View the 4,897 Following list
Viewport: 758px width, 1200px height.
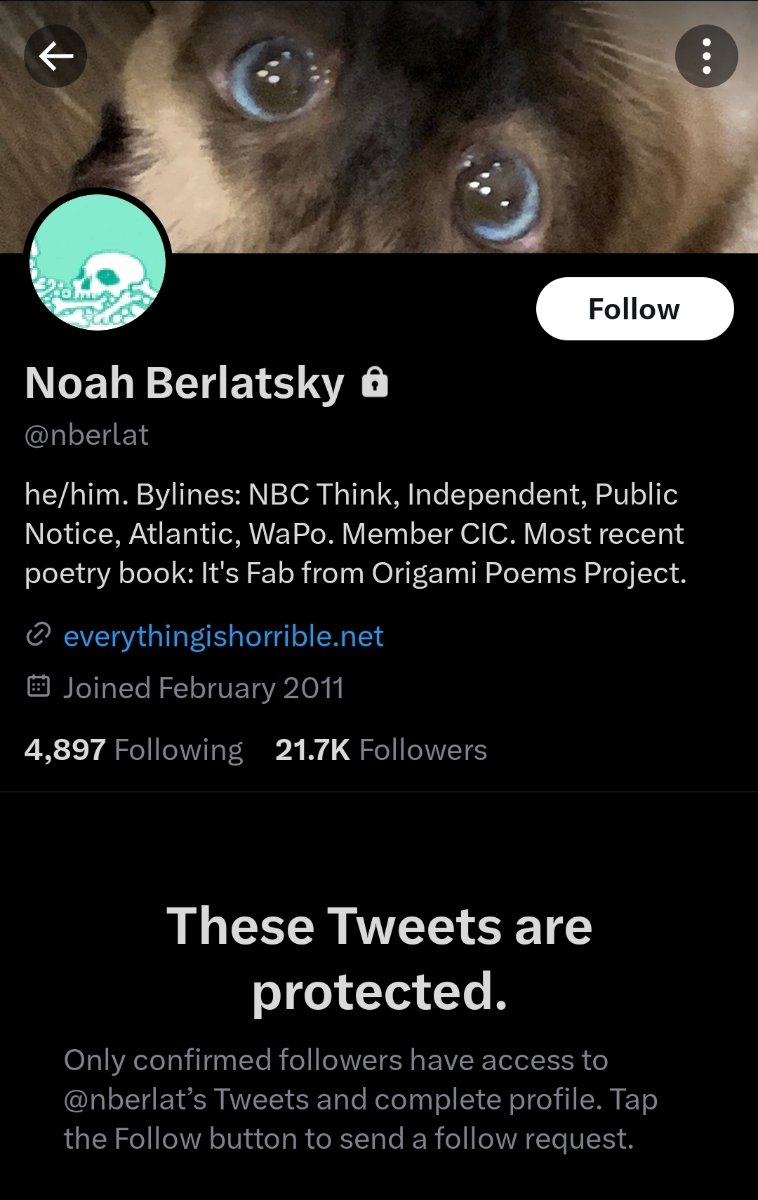coord(133,750)
